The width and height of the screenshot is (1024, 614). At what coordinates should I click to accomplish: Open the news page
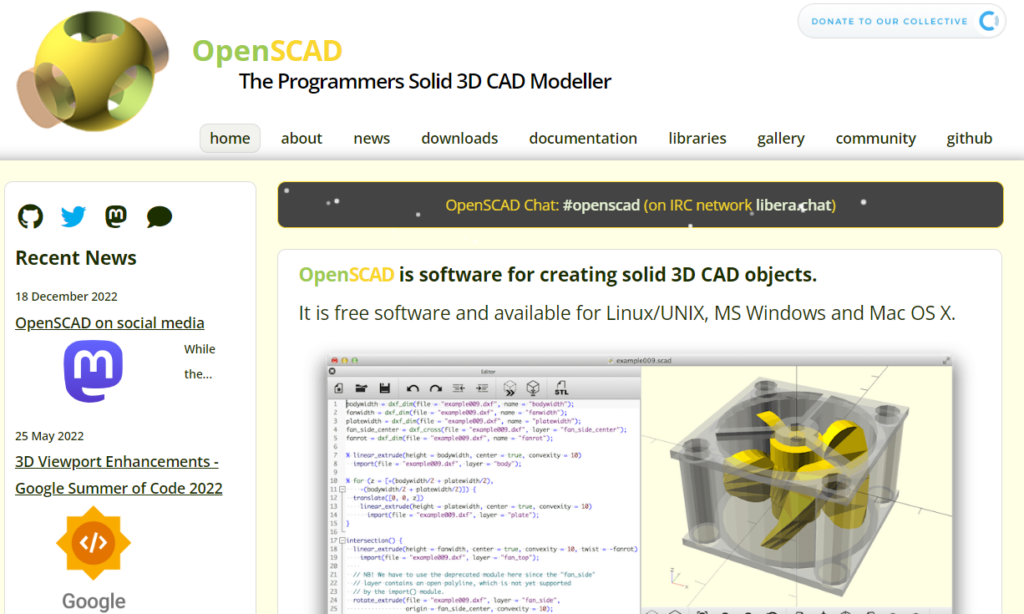click(372, 138)
